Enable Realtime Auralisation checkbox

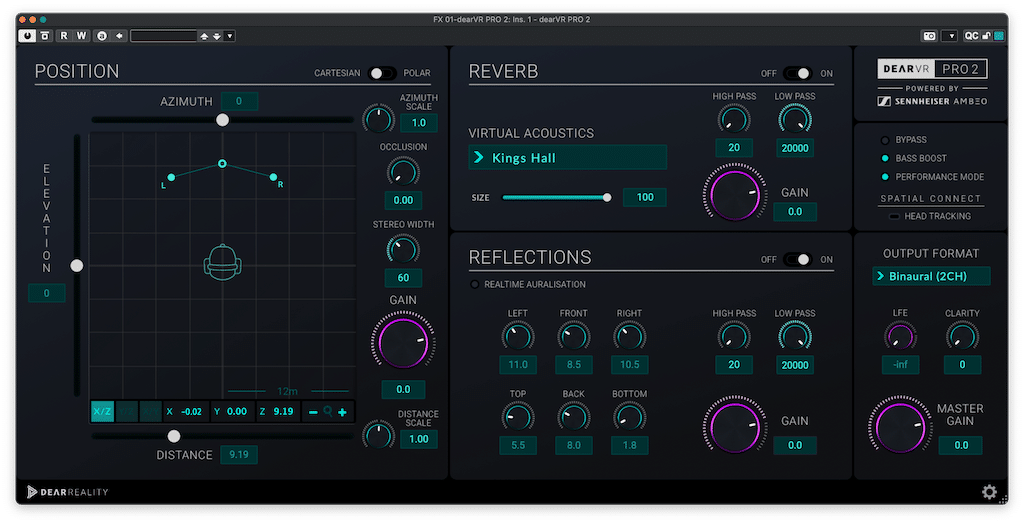click(x=475, y=284)
